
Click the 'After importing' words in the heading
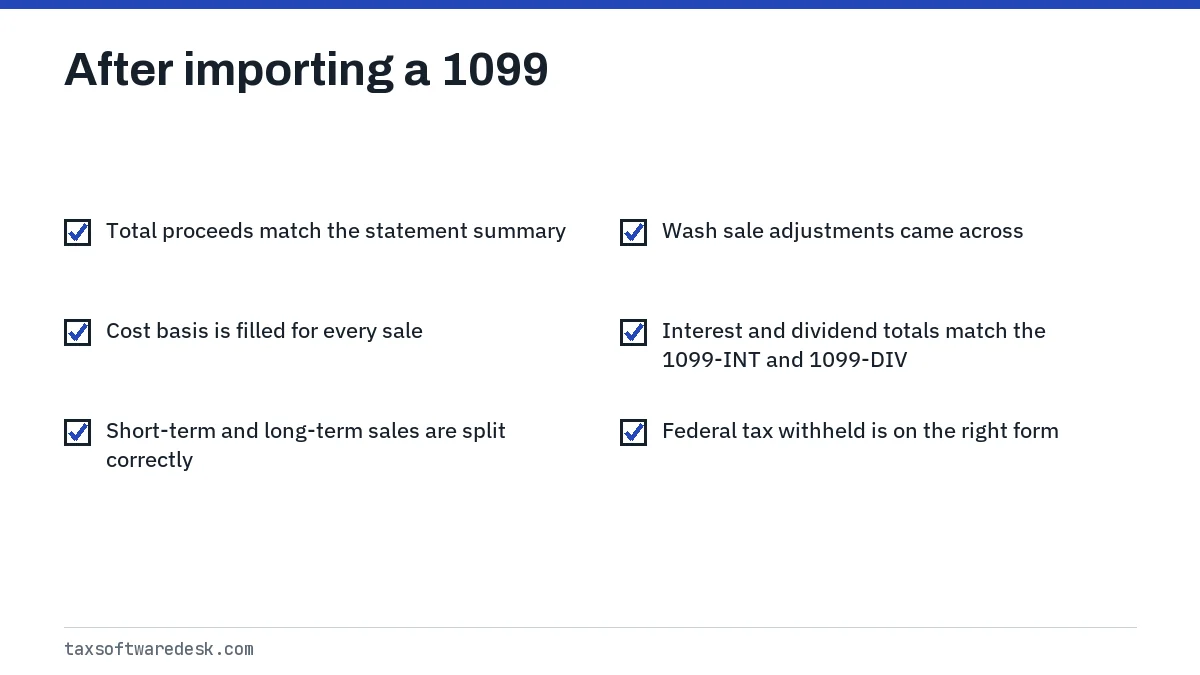[229, 70]
